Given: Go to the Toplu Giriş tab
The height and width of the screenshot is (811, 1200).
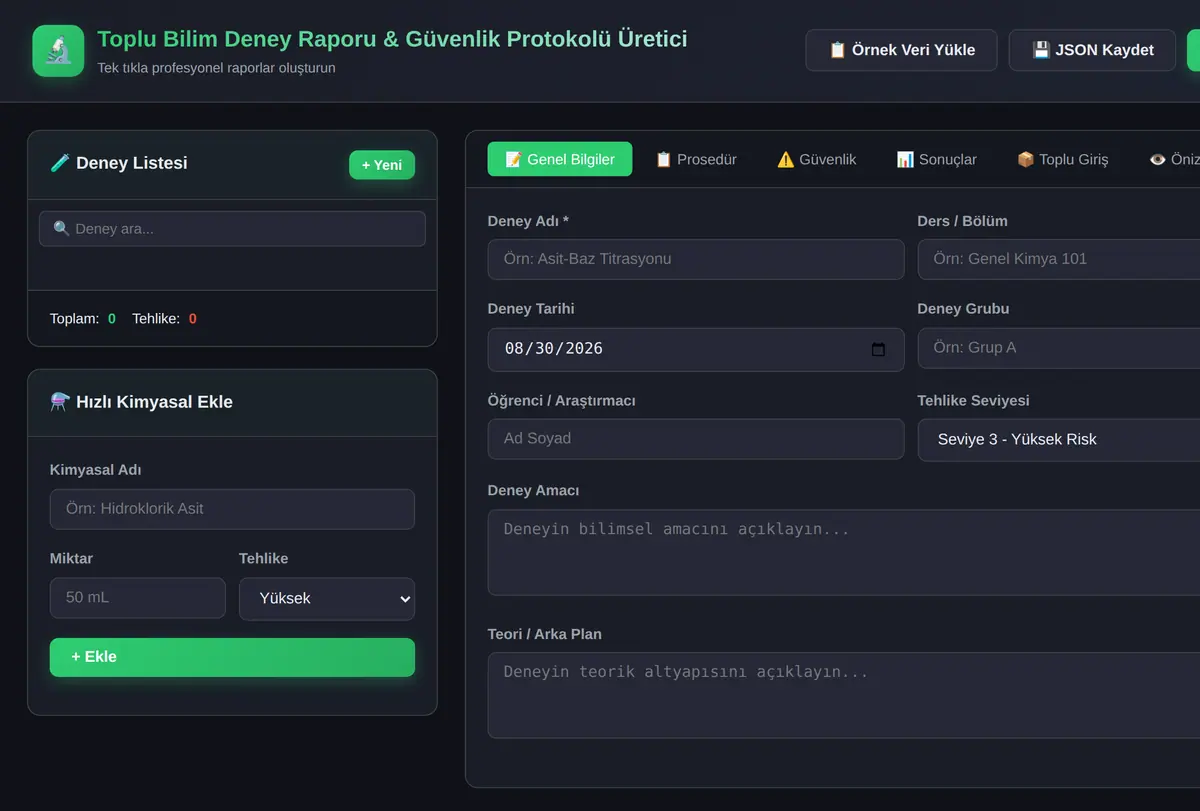Looking at the screenshot, I should (x=1063, y=159).
